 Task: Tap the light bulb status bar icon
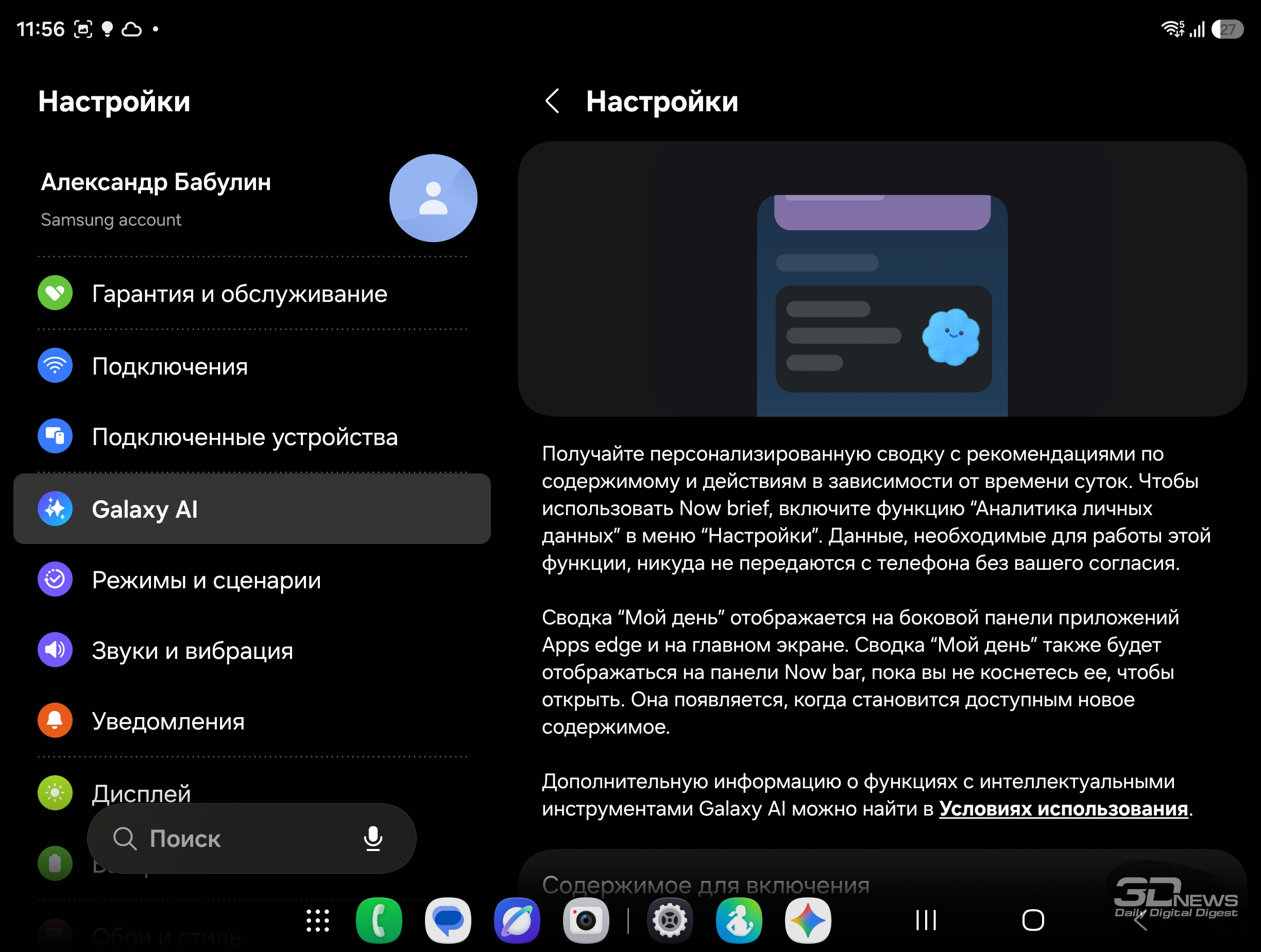pos(107,29)
